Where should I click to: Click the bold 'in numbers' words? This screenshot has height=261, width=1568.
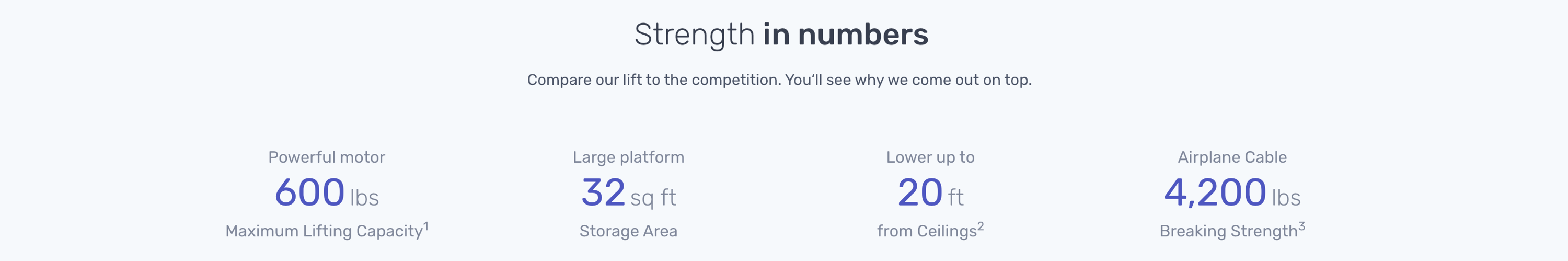pyautogui.click(x=846, y=35)
